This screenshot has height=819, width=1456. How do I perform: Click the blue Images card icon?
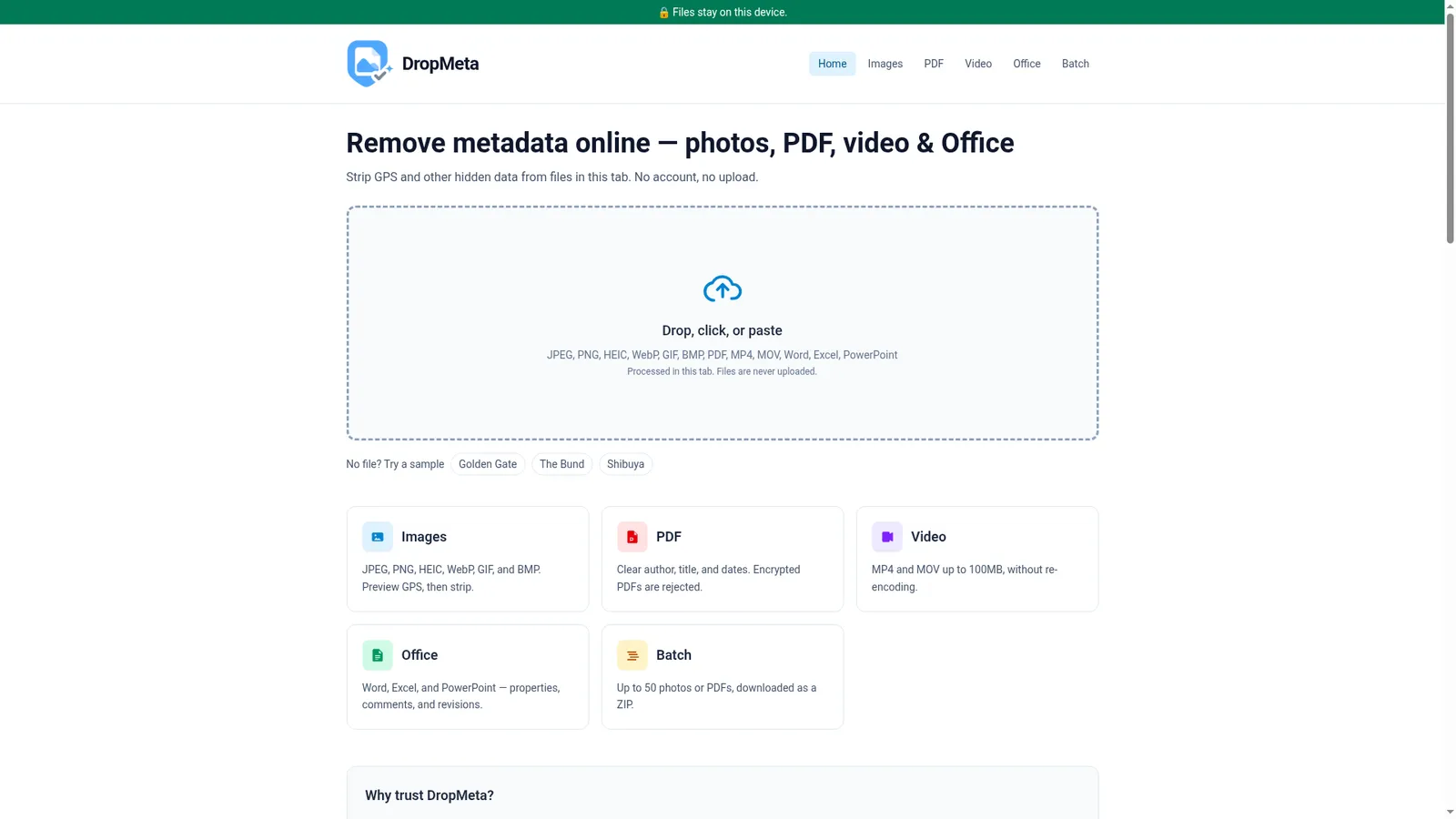378,537
